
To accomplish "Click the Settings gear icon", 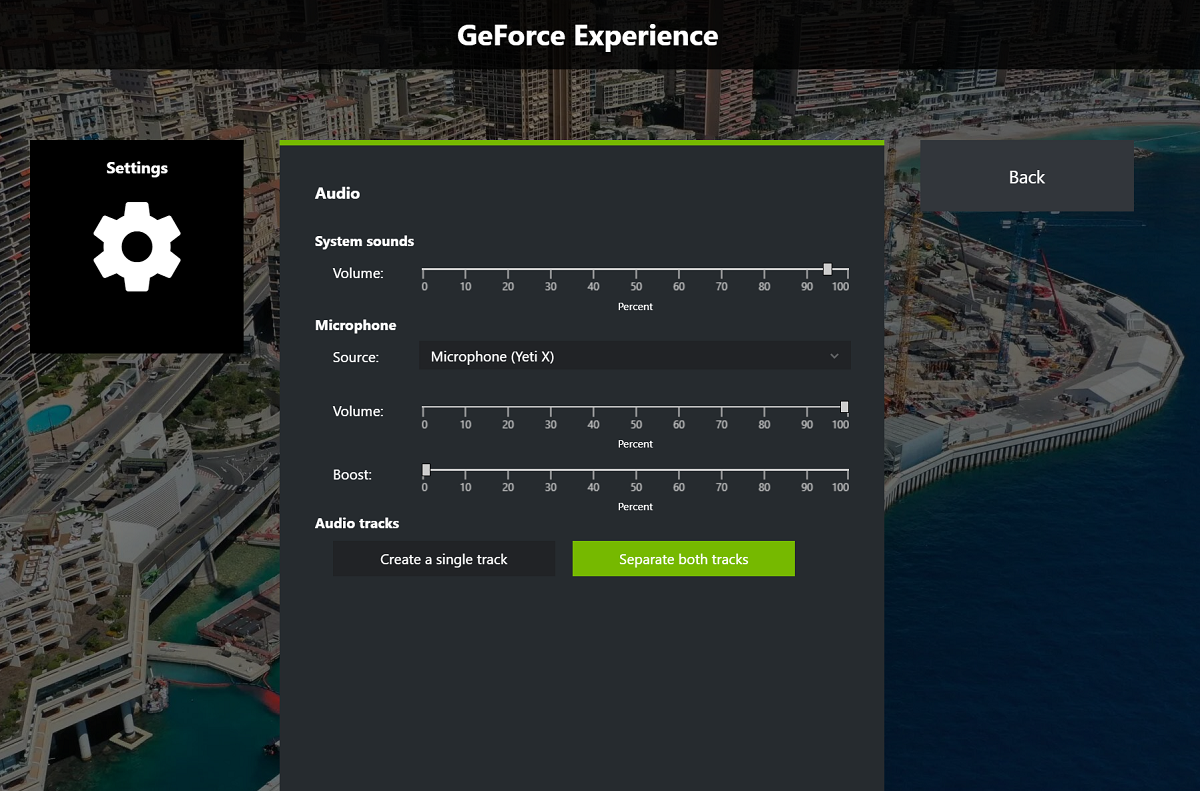I will 137,246.
